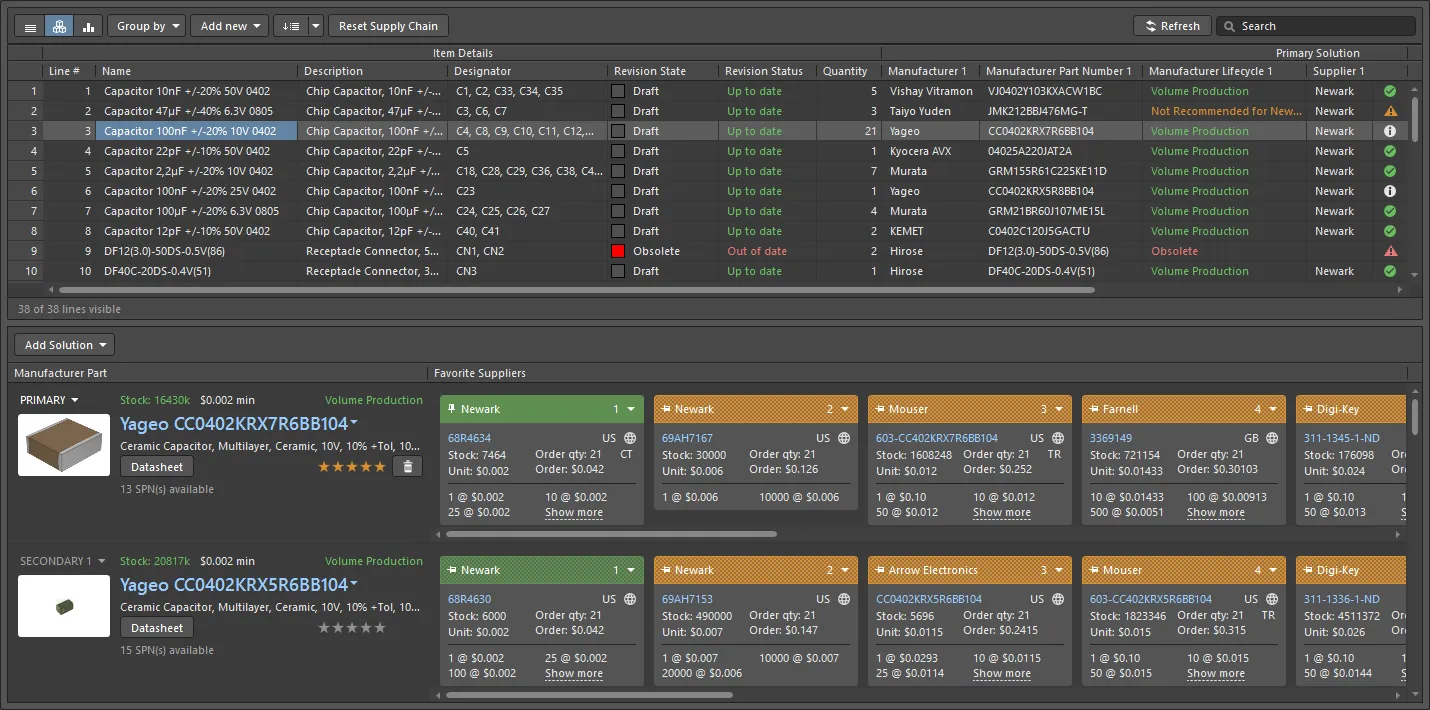Open the PRIMARY rank dropdown
1430x710 pixels.
pyautogui.click(x=50, y=400)
